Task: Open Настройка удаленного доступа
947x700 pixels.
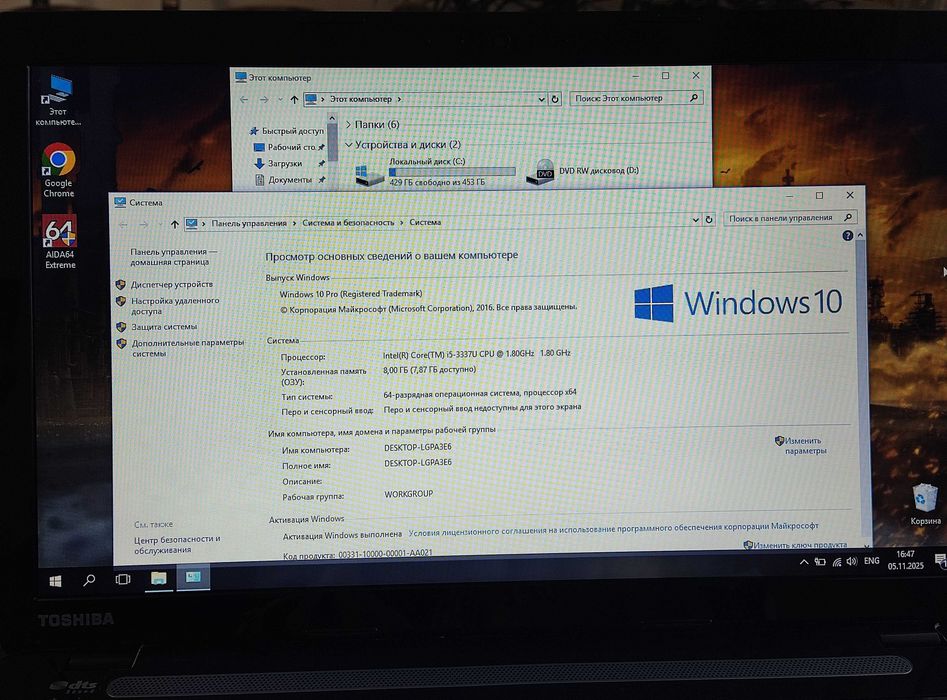Action: [175, 306]
